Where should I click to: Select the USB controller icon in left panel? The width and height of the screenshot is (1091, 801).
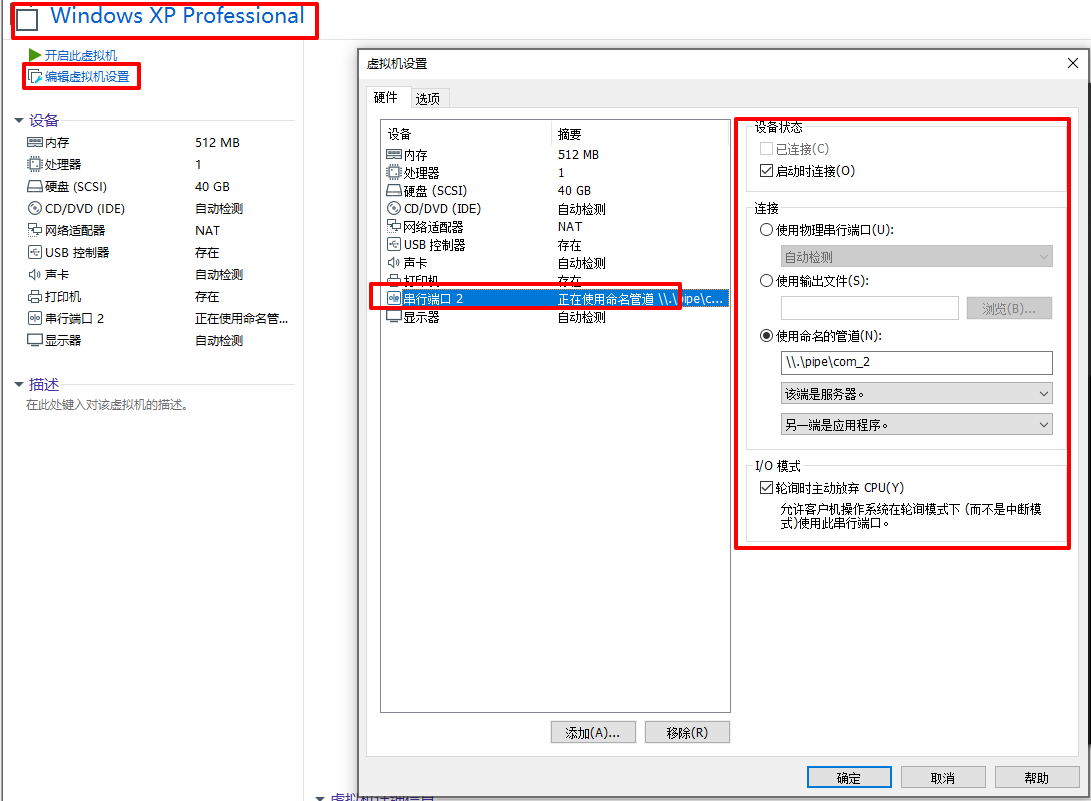point(34,252)
